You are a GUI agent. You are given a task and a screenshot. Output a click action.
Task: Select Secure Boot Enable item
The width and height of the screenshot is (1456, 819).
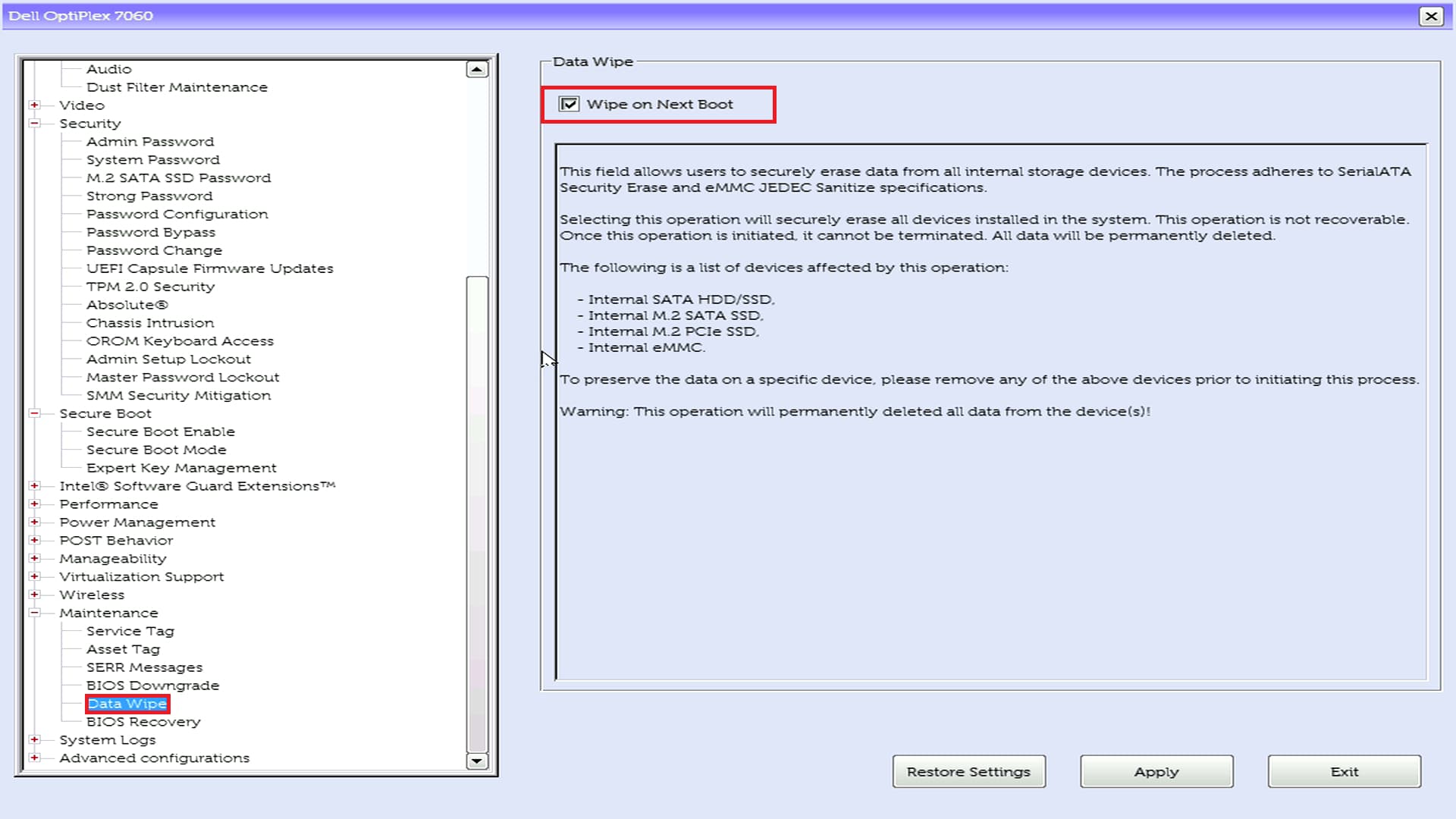point(161,431)
